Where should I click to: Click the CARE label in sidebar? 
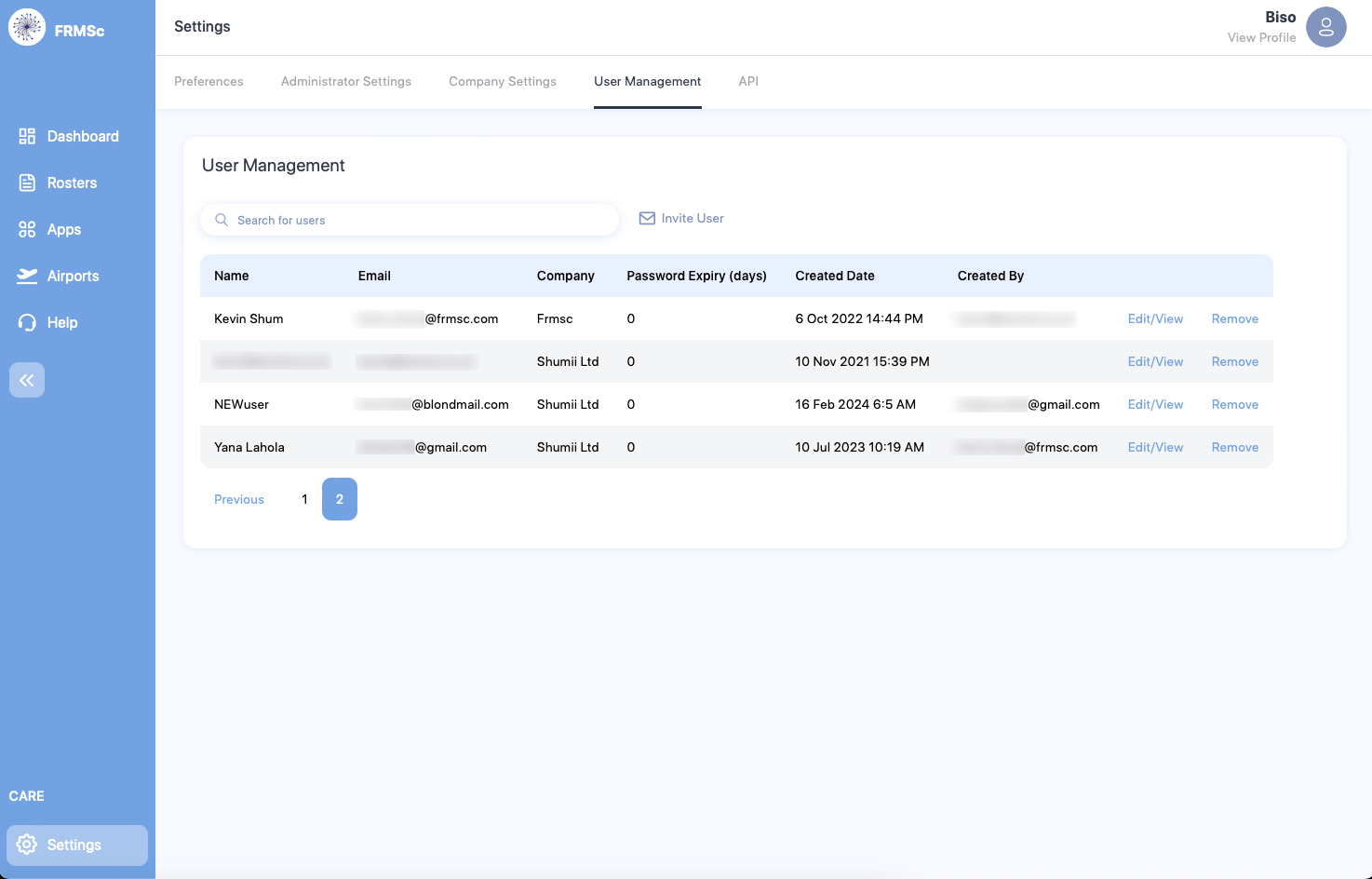(27, 796)
